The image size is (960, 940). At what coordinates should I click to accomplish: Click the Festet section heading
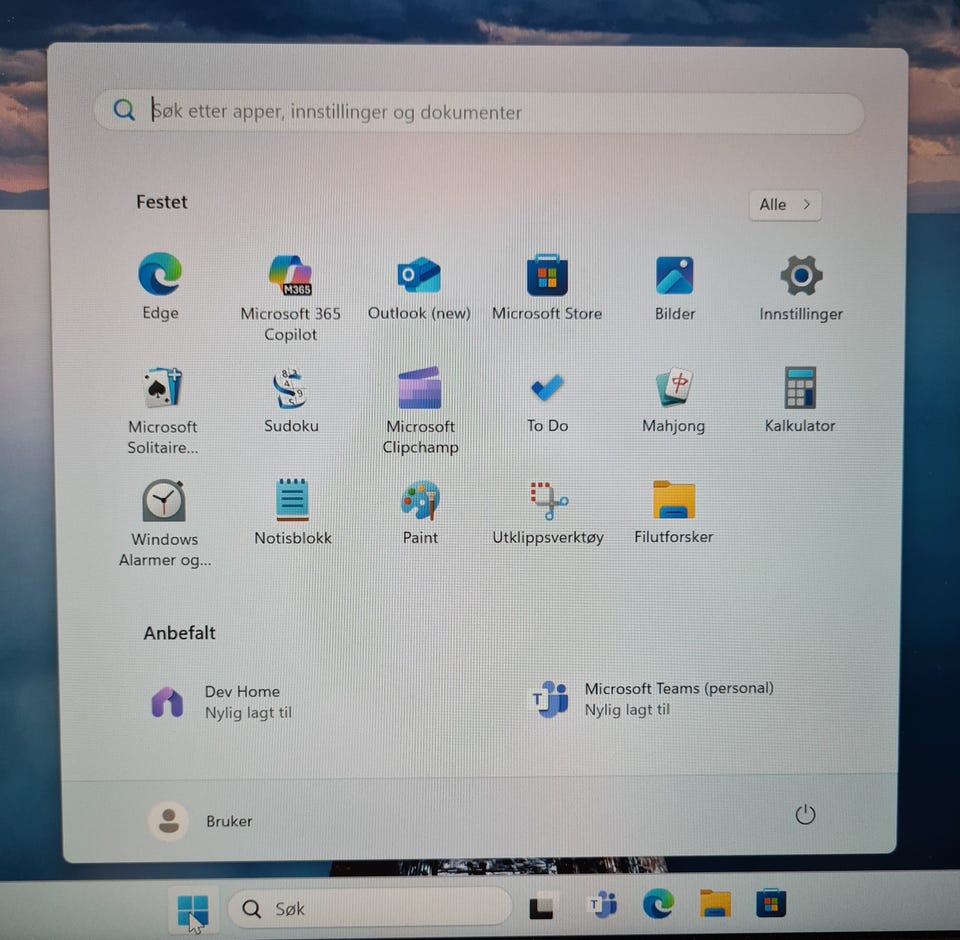pos(161,202)
